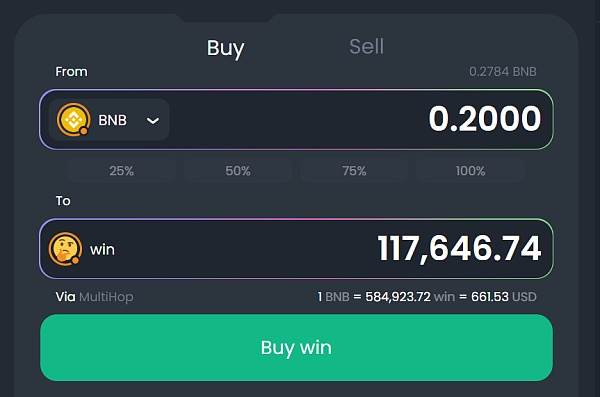Click the BNB coin logo icon
The height and width of the screenshot is (397, 600).
(x=73, y=120)
